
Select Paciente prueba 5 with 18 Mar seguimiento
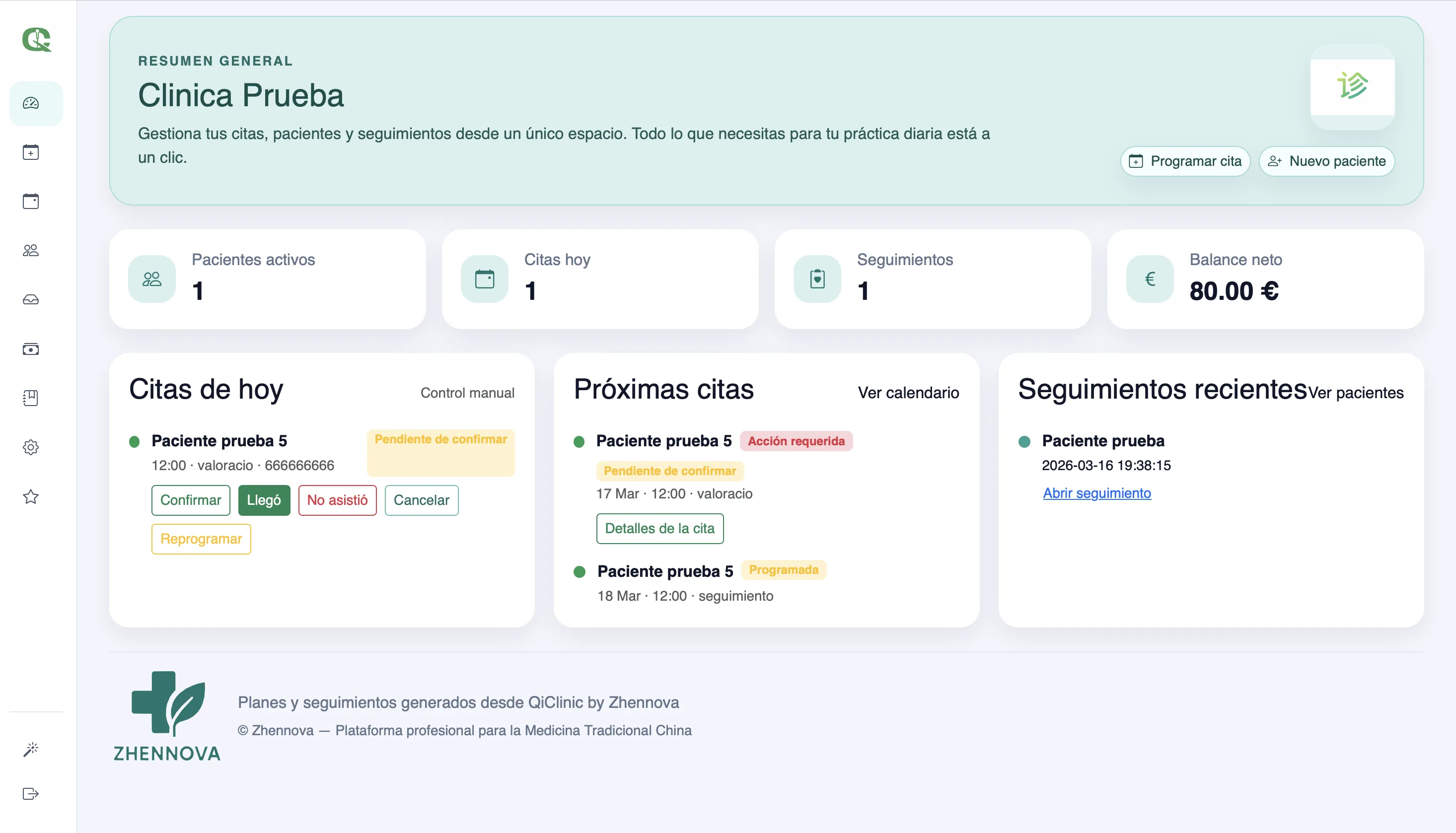pos(665,571)
